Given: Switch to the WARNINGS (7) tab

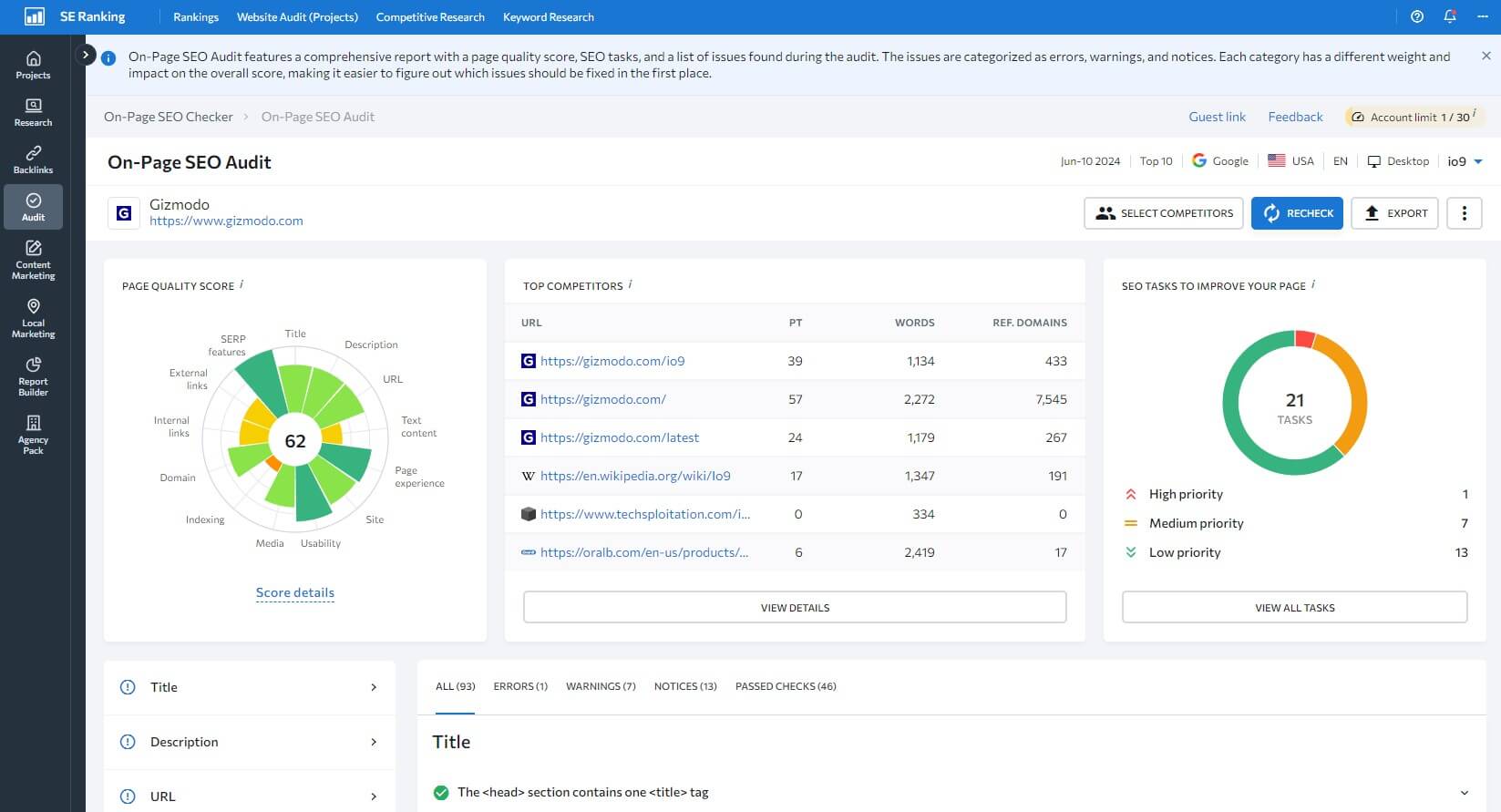Looking at the screenshot, I should pyautogui.click(x=601, y=686).
